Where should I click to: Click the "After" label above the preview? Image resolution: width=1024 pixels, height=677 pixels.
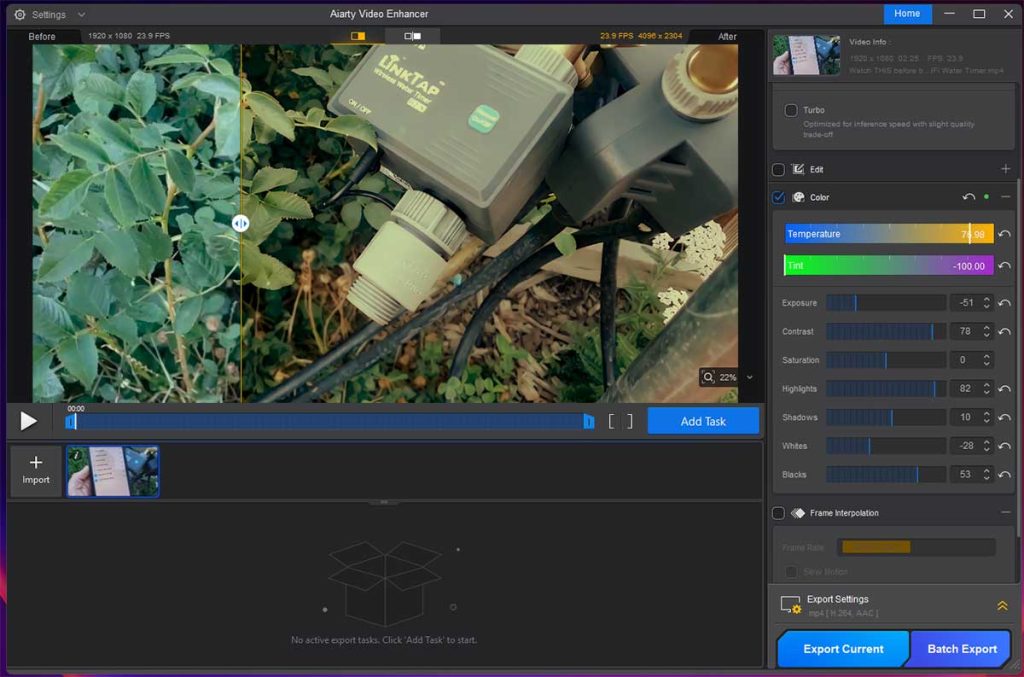(x=727, y=37)
